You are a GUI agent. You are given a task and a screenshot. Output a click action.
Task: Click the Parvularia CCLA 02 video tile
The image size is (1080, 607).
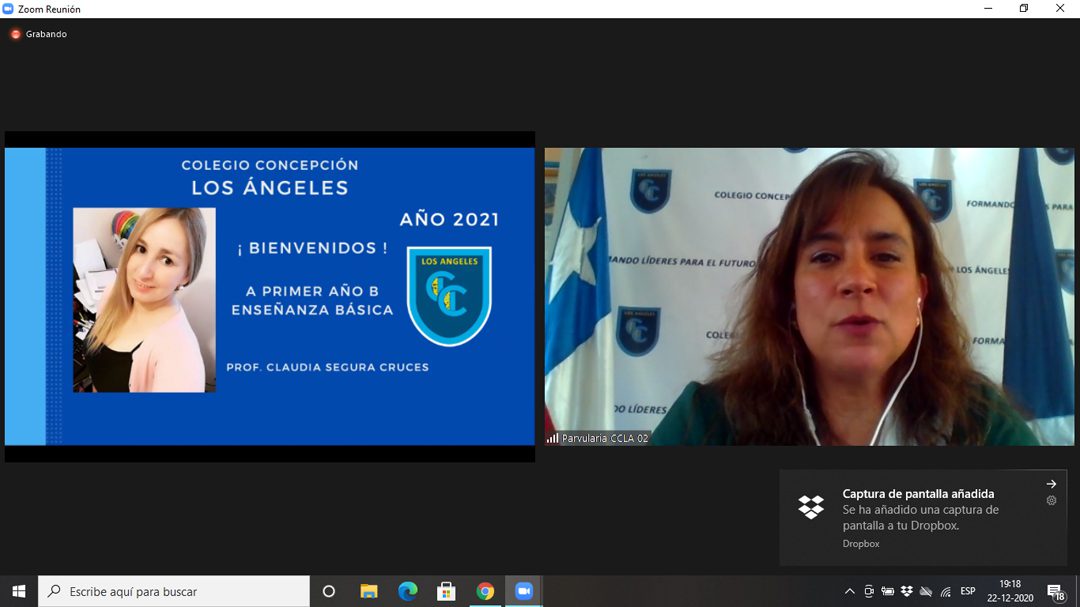[x=809, y=296]
